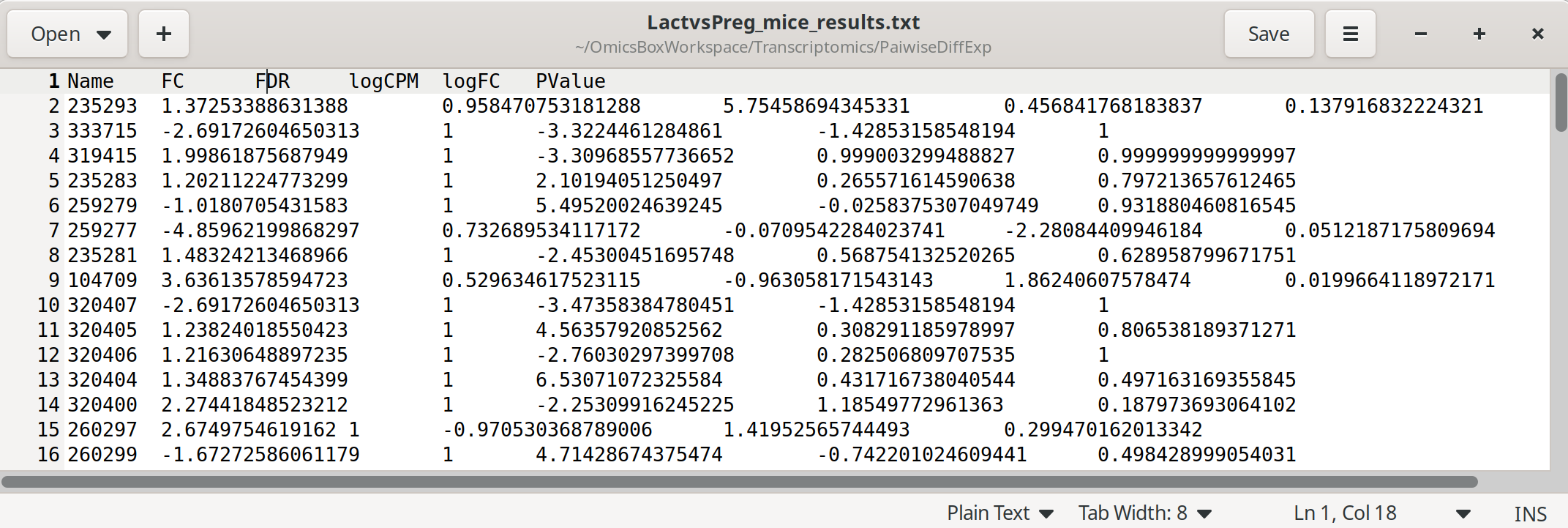Open the hamburger menu

click(1351, 34)
